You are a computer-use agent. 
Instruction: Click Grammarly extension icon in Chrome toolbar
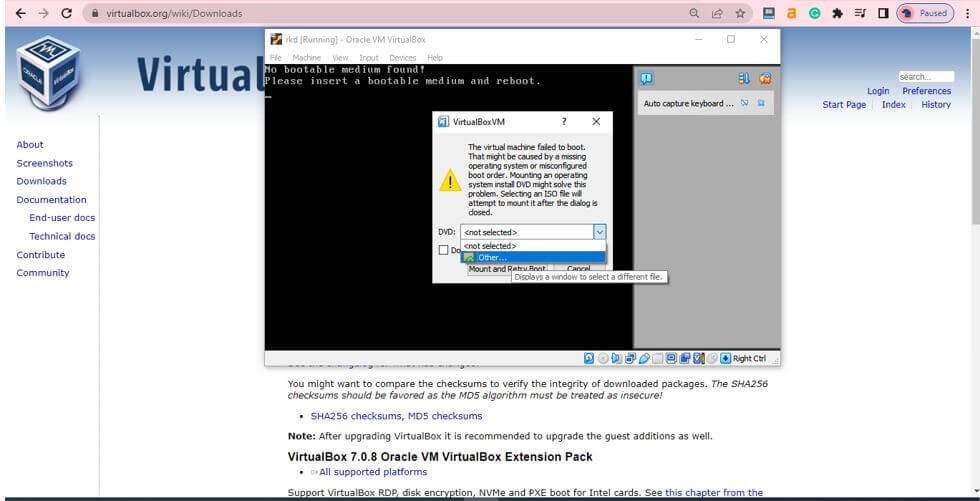[814, 13]
